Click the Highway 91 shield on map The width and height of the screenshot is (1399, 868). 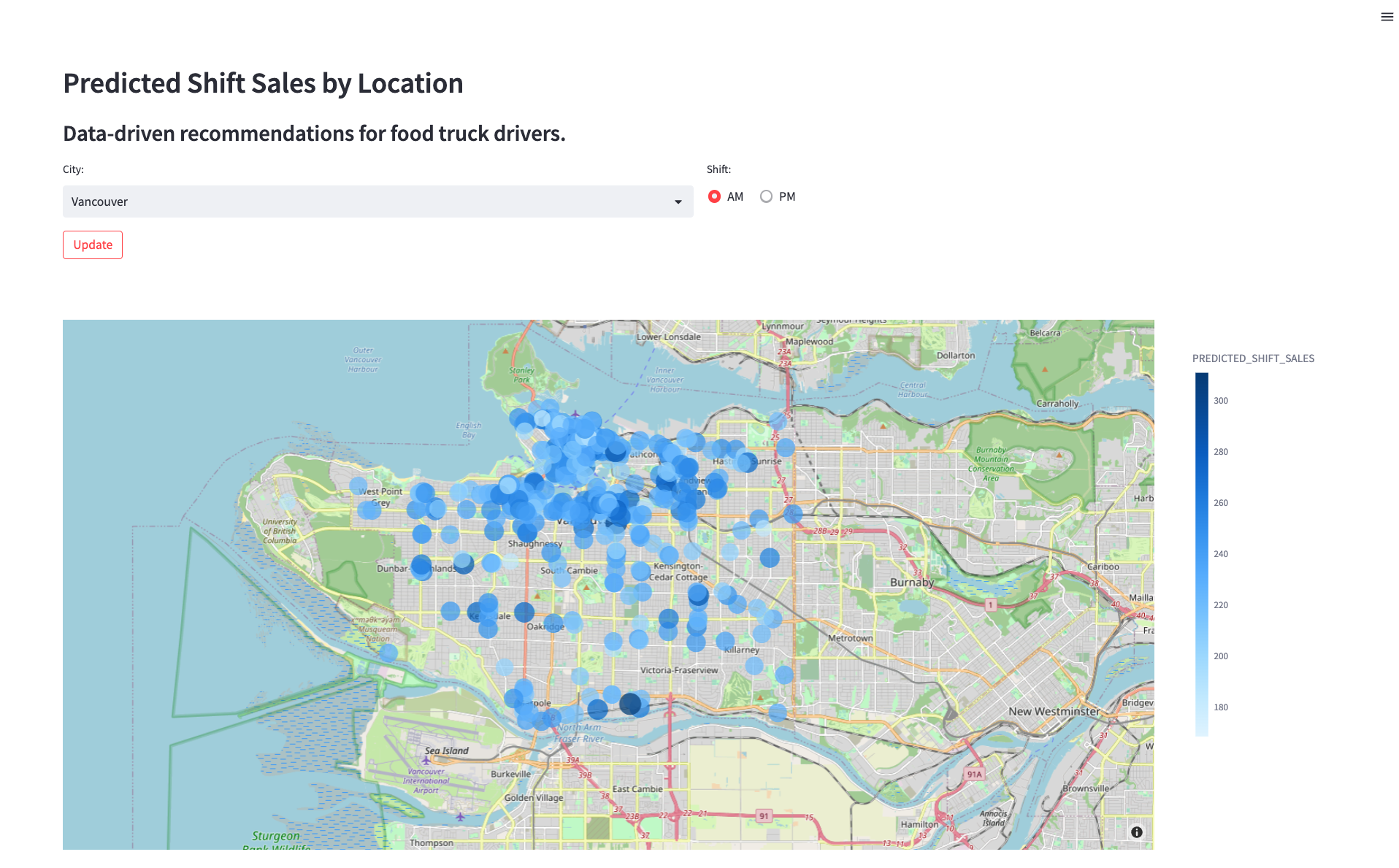(764, 816)
